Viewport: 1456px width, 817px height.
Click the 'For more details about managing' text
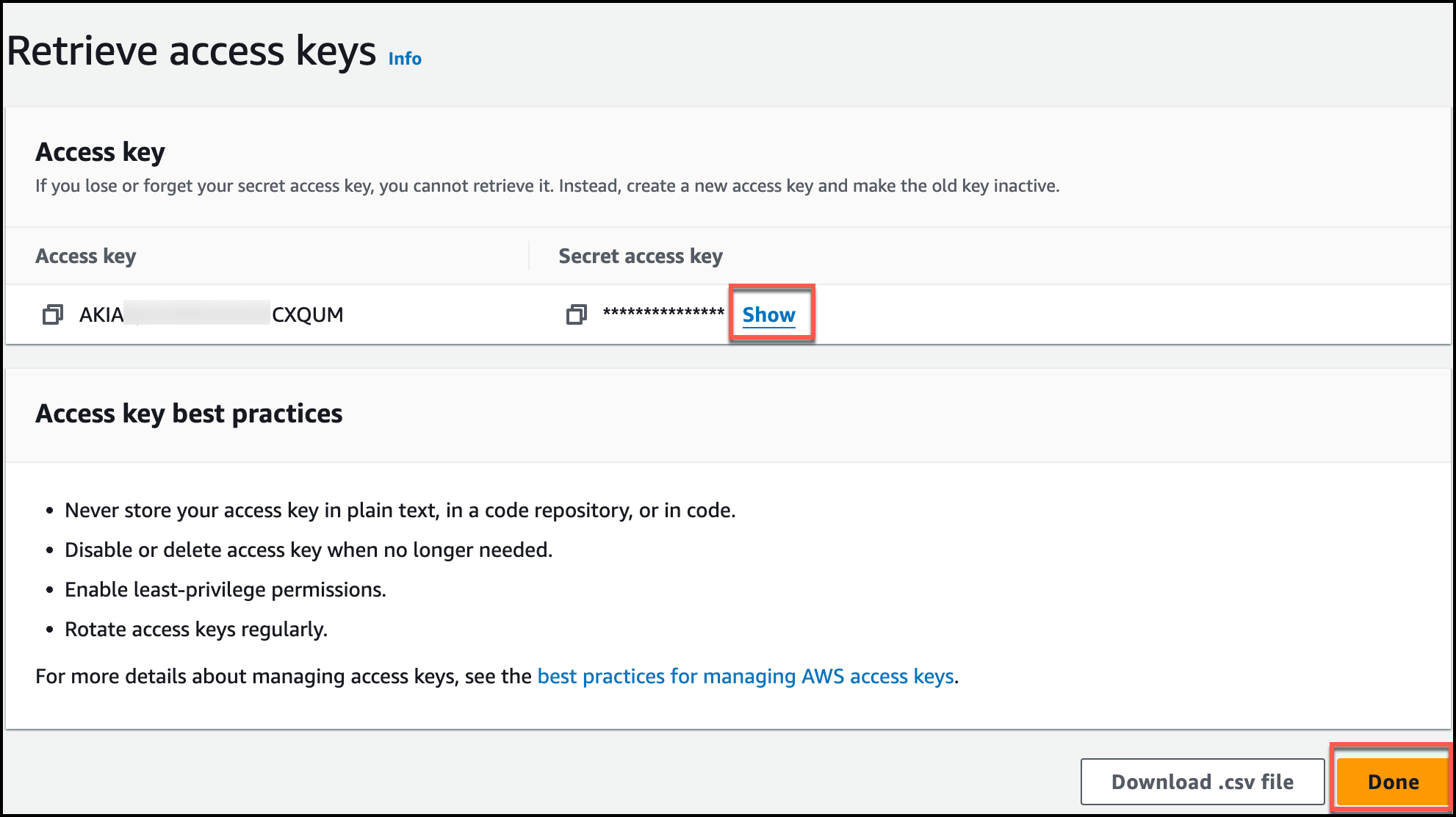[x=284, y=676]
